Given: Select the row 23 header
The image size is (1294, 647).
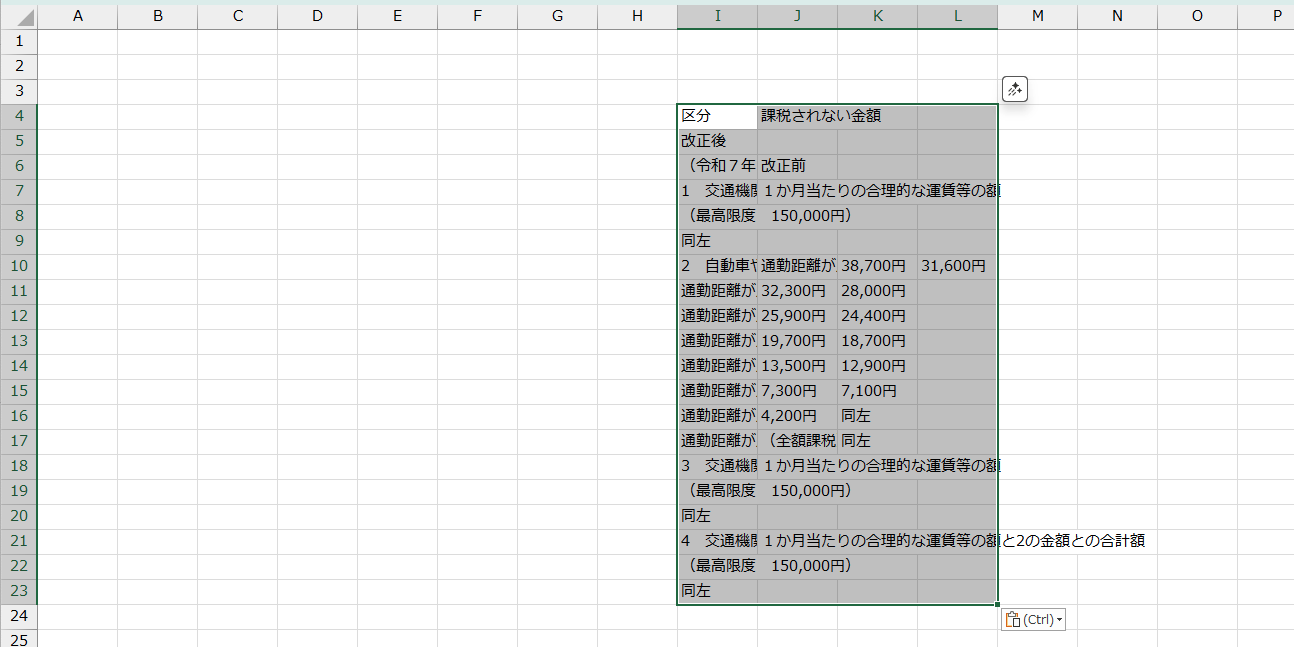Looking at the screenshot, I should (x=19, y=591).
